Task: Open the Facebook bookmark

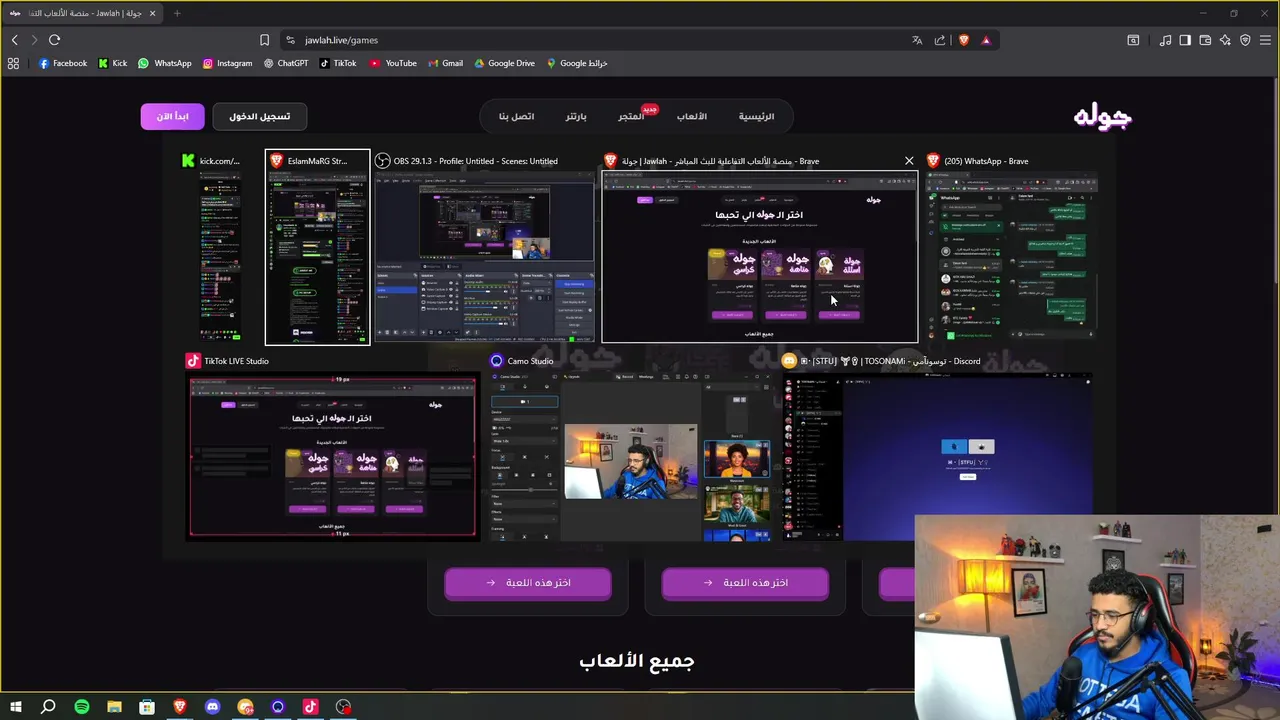Action: (x=62, y=63)
